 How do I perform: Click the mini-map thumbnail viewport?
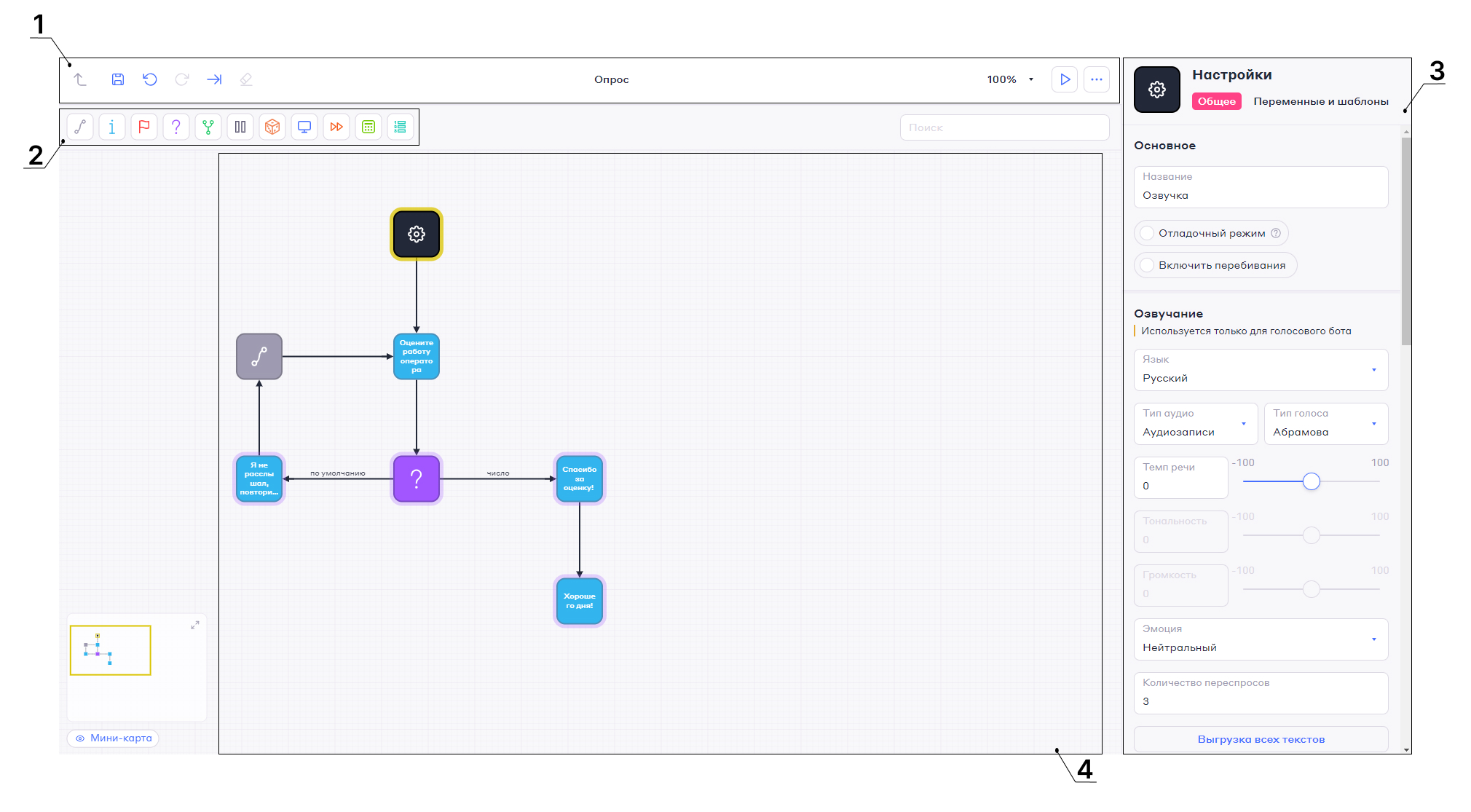(x=111, y=650)
